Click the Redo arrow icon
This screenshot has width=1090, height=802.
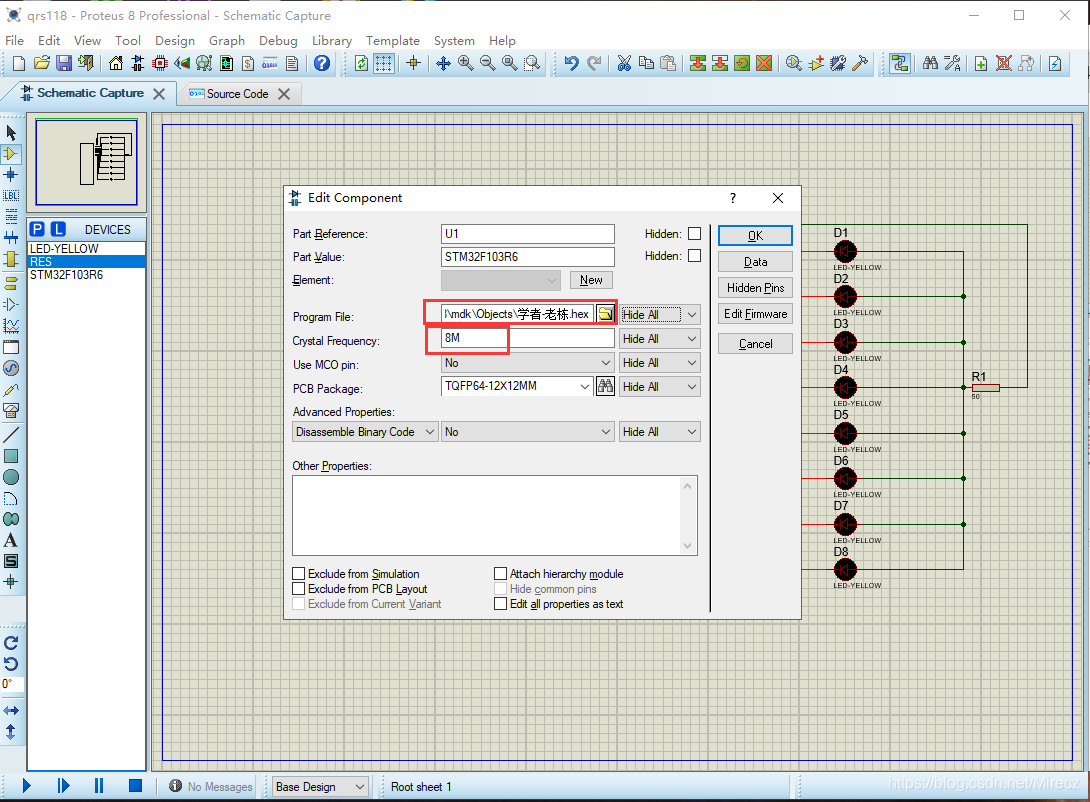[594, 63]
